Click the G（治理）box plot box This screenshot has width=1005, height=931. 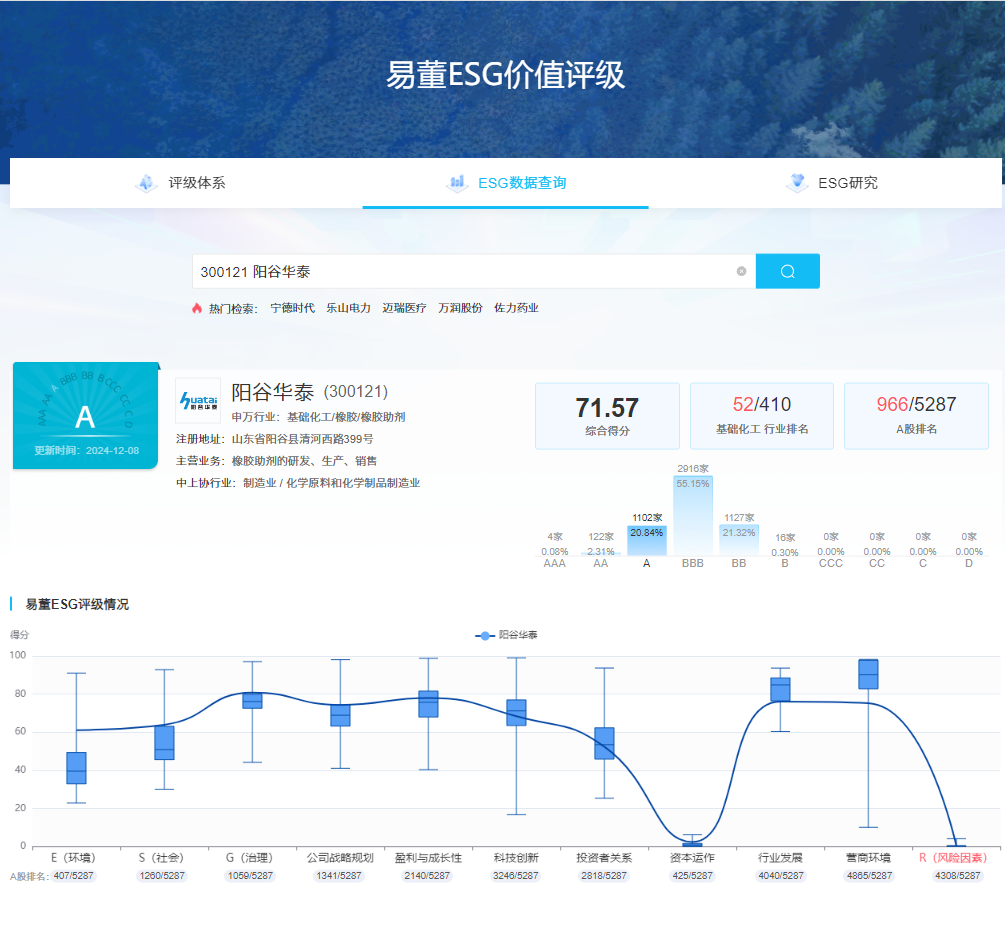(x=252, y=700)
